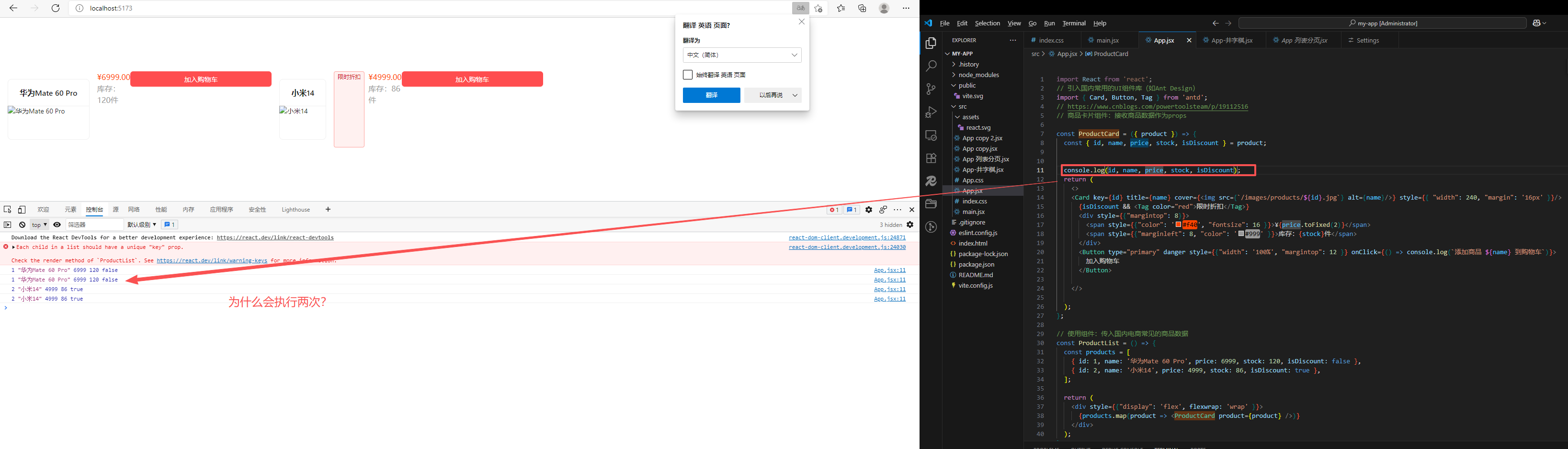This screenshot has width=1568, height=449.
Task: Click the error count badge in DevTools
Action: (x=834, y=210)
